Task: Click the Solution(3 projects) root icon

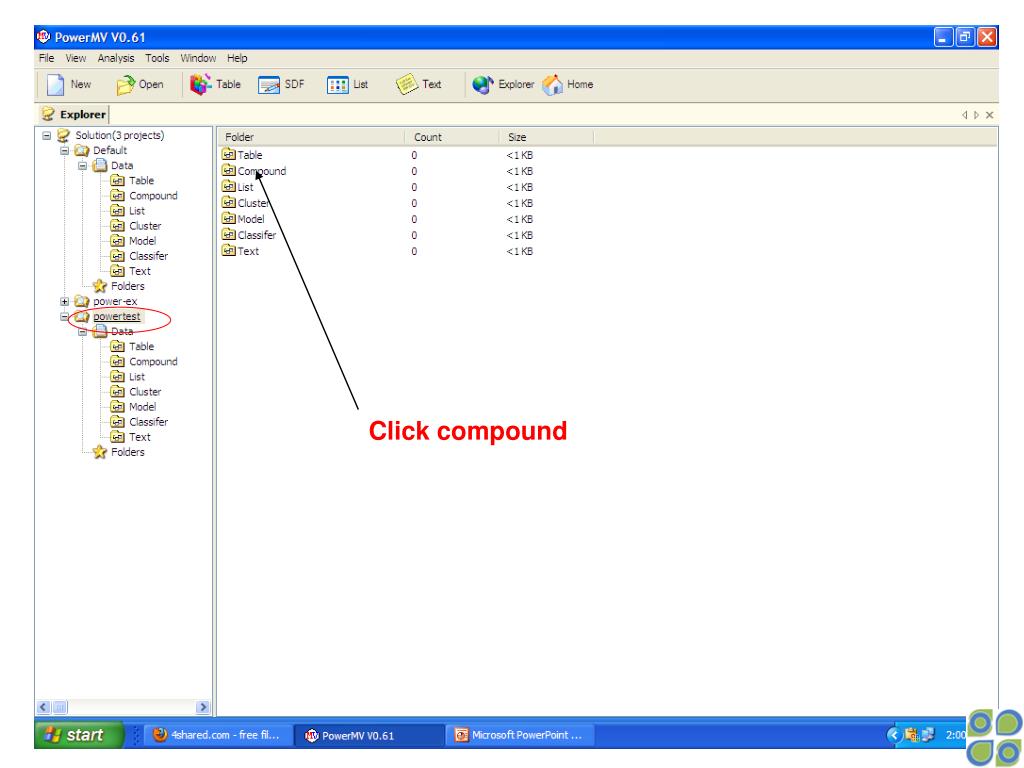Action: (63, 135)
